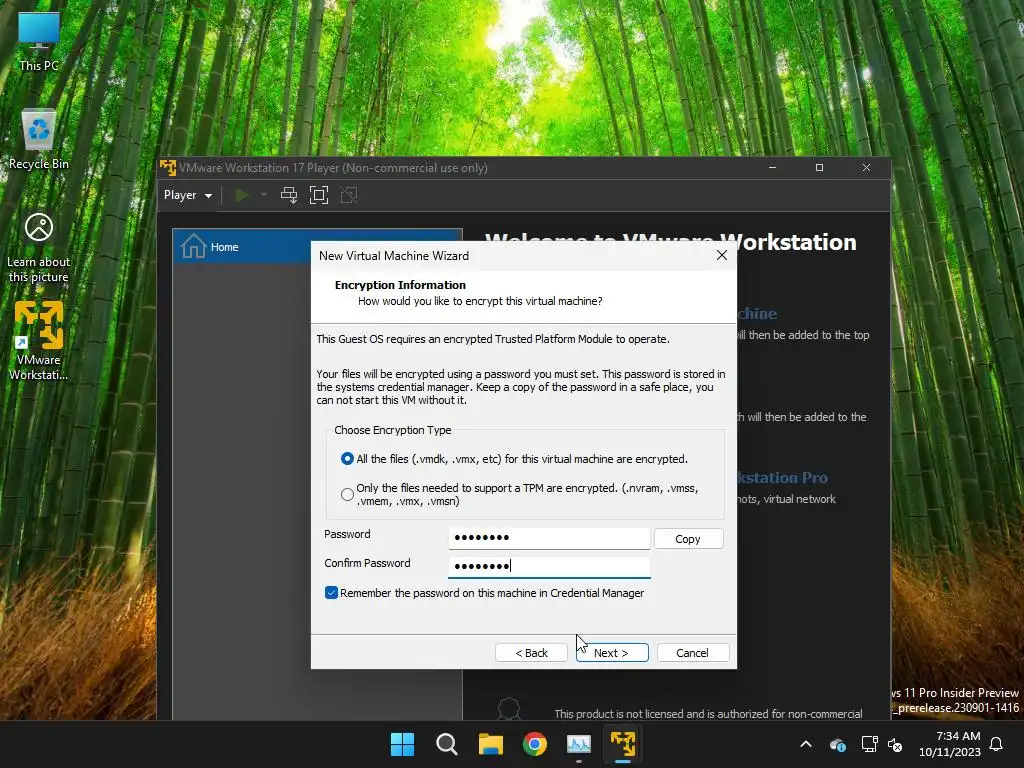
Task: Click the 'Encryption Information' heading
Action: tap(400, 285)
